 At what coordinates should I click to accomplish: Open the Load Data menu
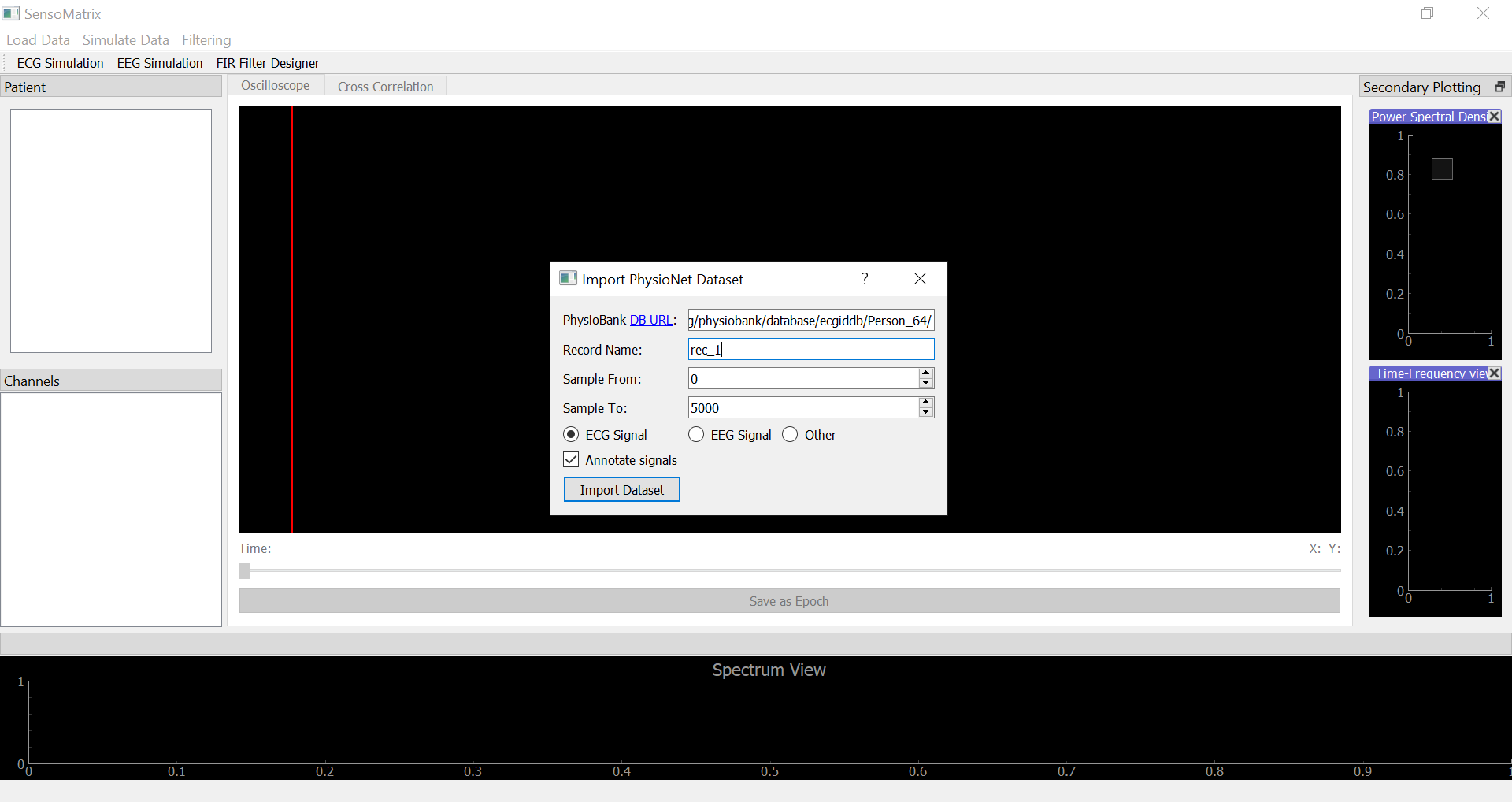click(38, 40)
